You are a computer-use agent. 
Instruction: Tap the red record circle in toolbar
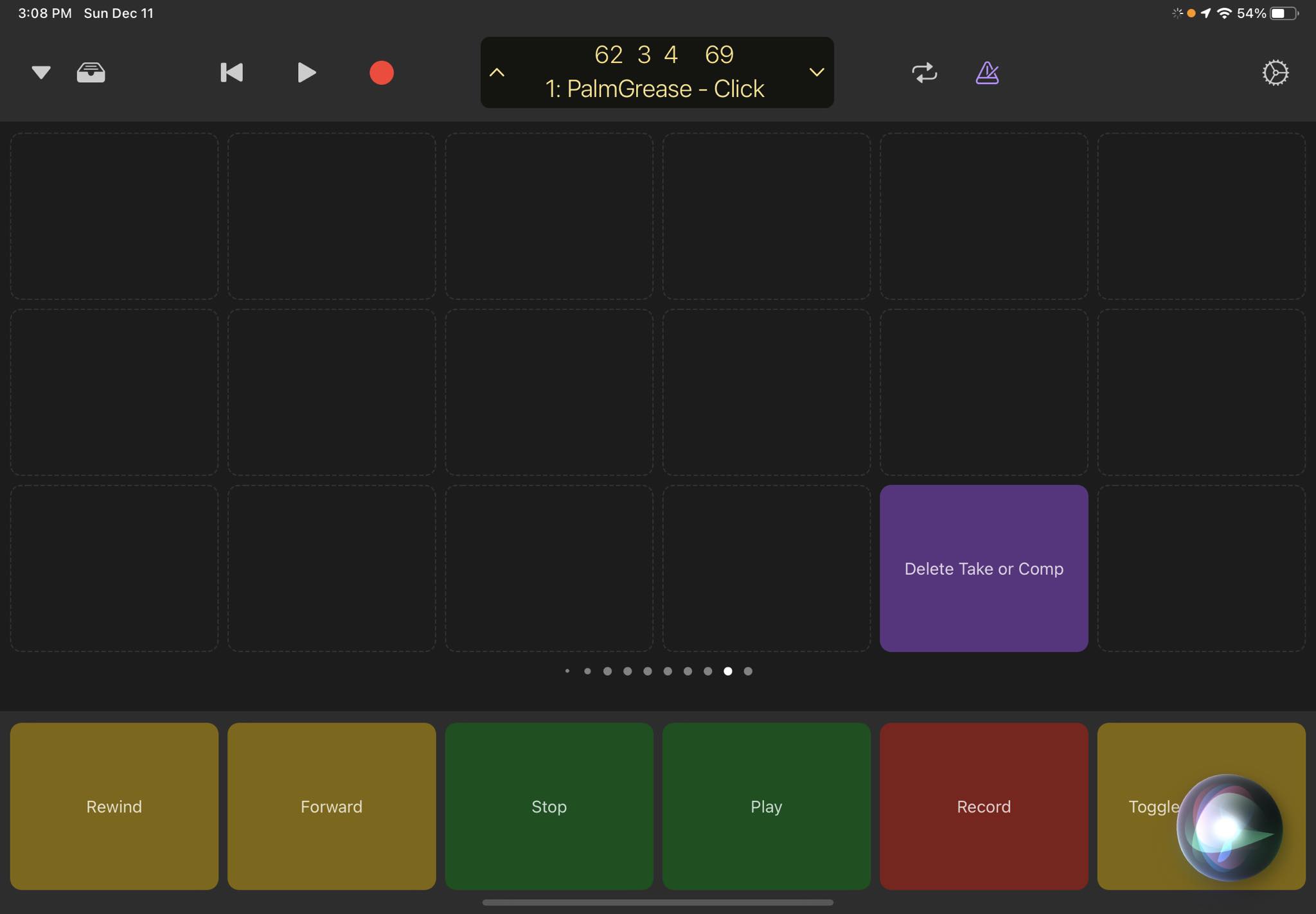click(x=382, y=73)
